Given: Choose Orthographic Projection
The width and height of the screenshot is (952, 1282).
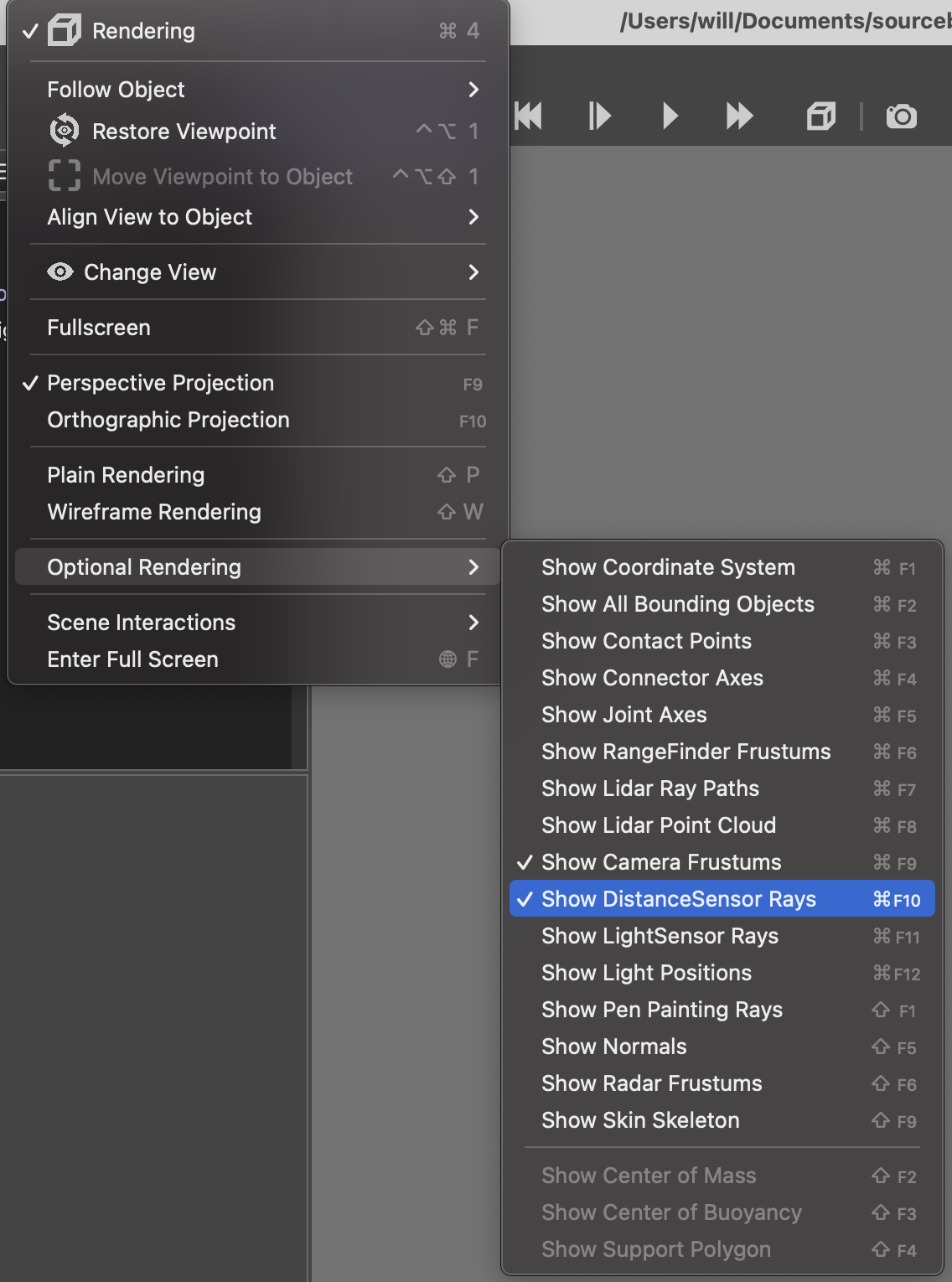Looking at the screenshot, I should tap(168, 420).
